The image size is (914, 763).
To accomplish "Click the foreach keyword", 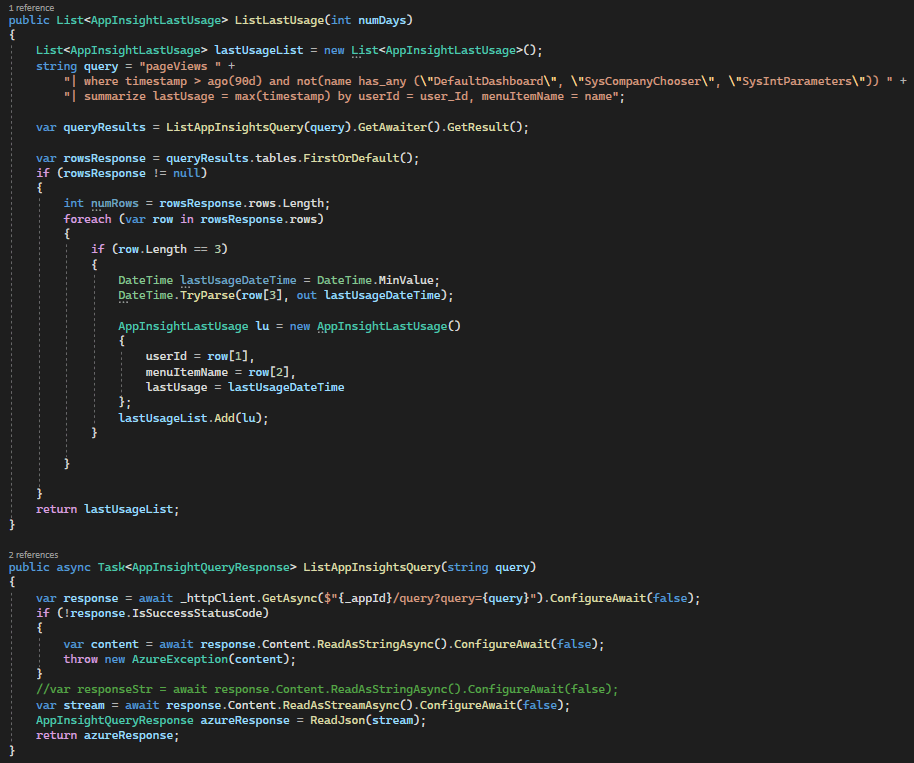I will (x=87, y=220).
